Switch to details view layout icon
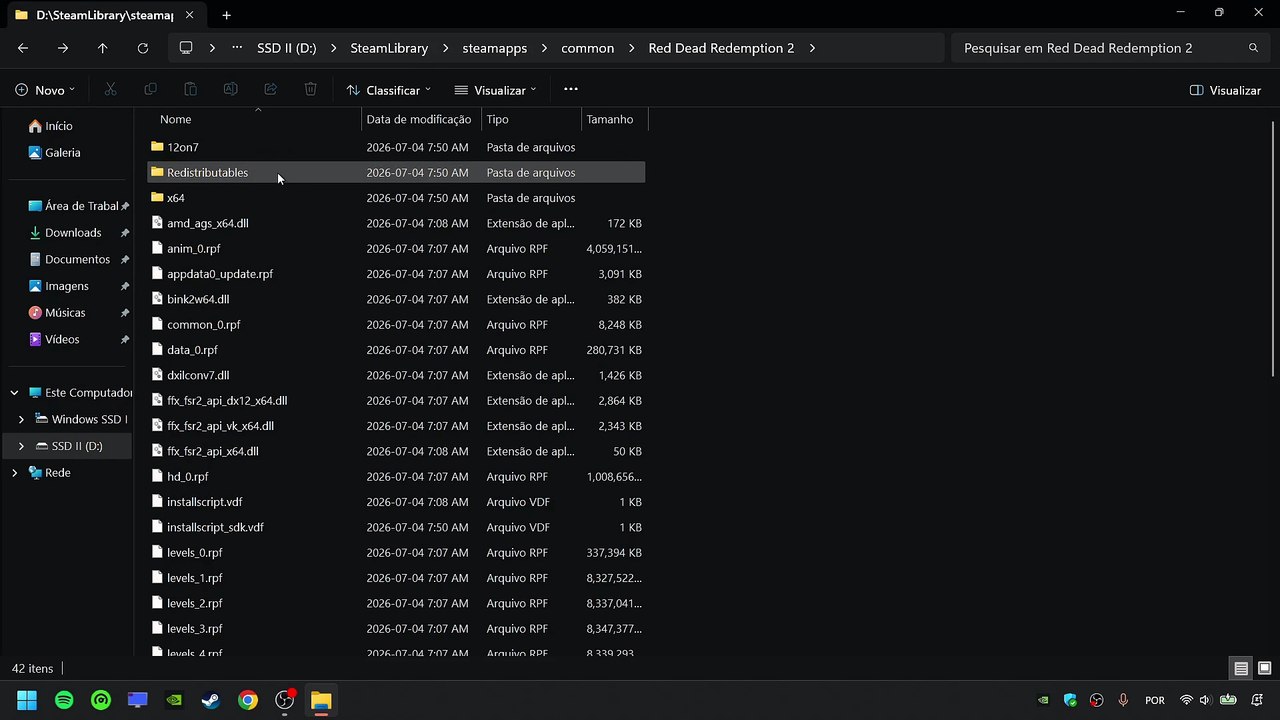The height and width of the screenshot is (720, 1280). click(1241, 668)
